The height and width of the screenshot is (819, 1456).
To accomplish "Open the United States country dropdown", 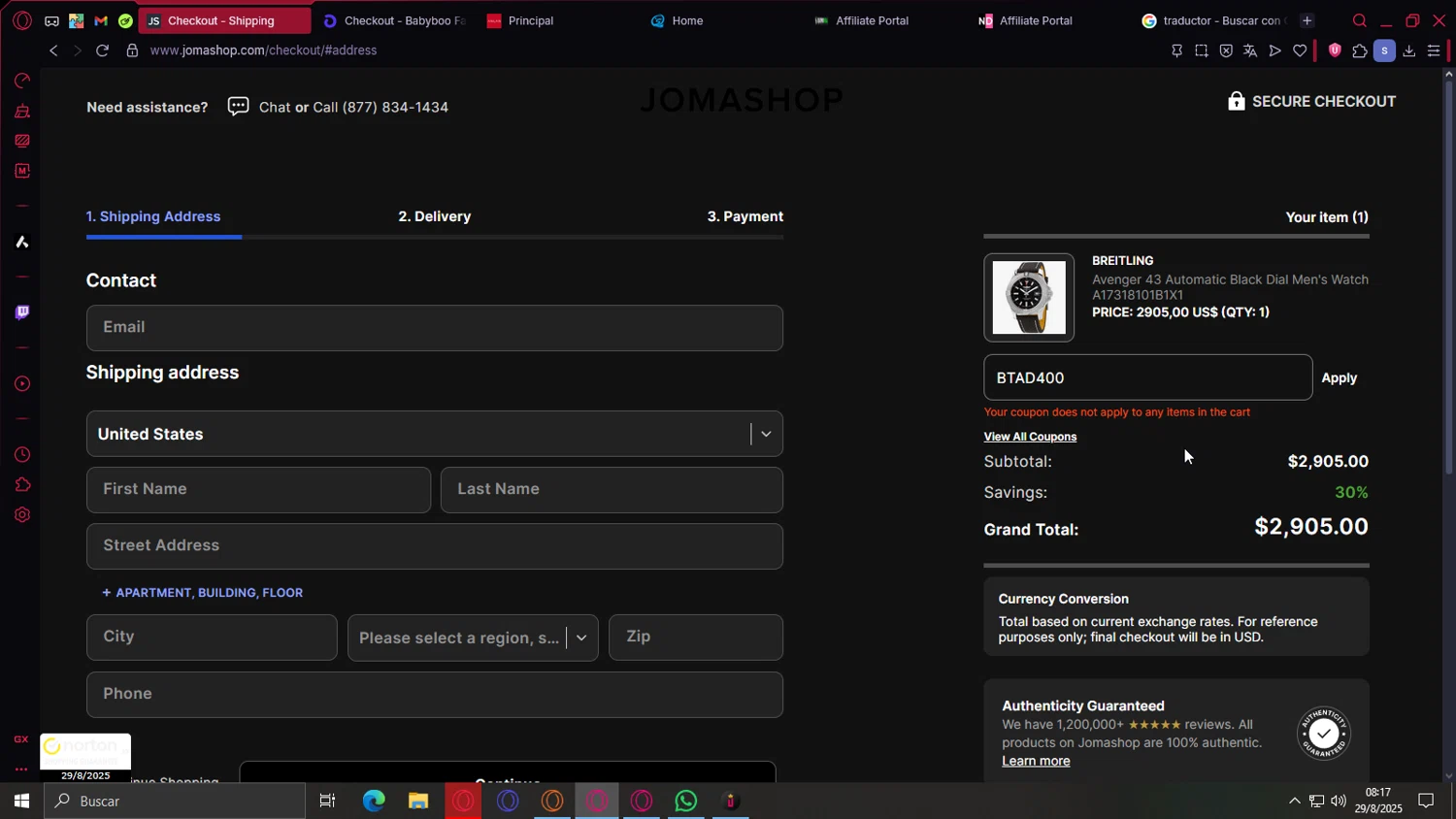I will [435, 434].
